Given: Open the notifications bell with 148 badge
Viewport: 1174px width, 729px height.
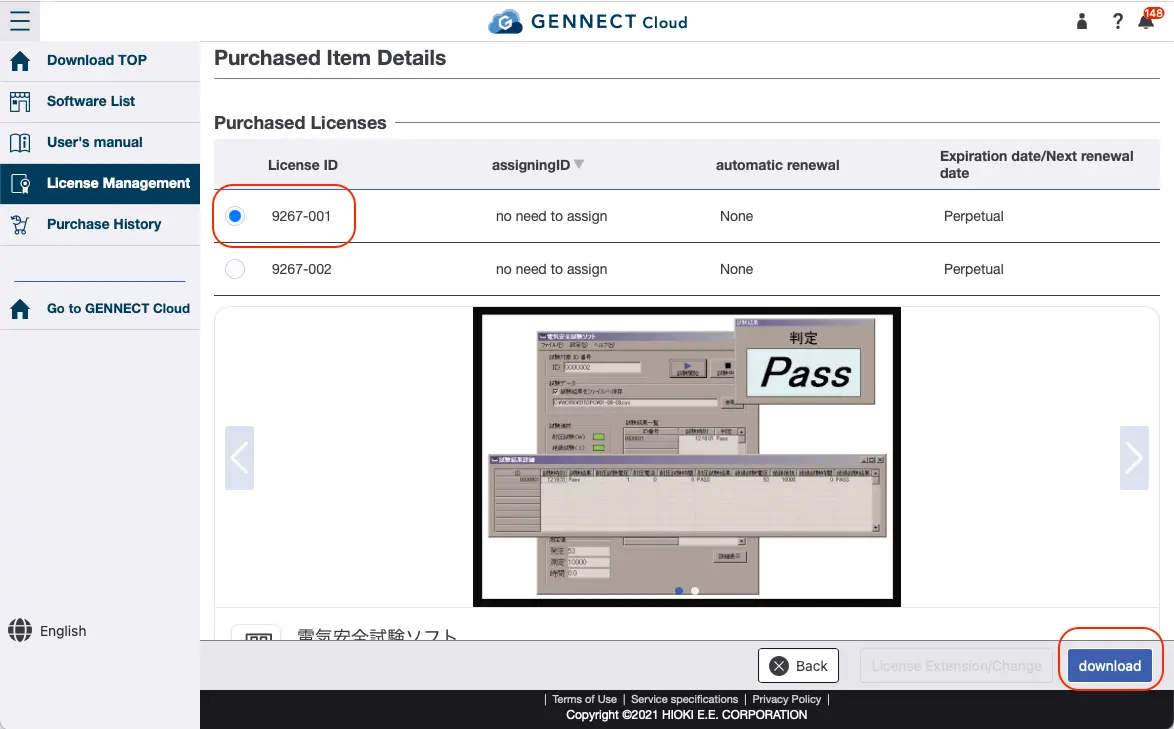Looking at the screenshot, I should (1149, 19).
